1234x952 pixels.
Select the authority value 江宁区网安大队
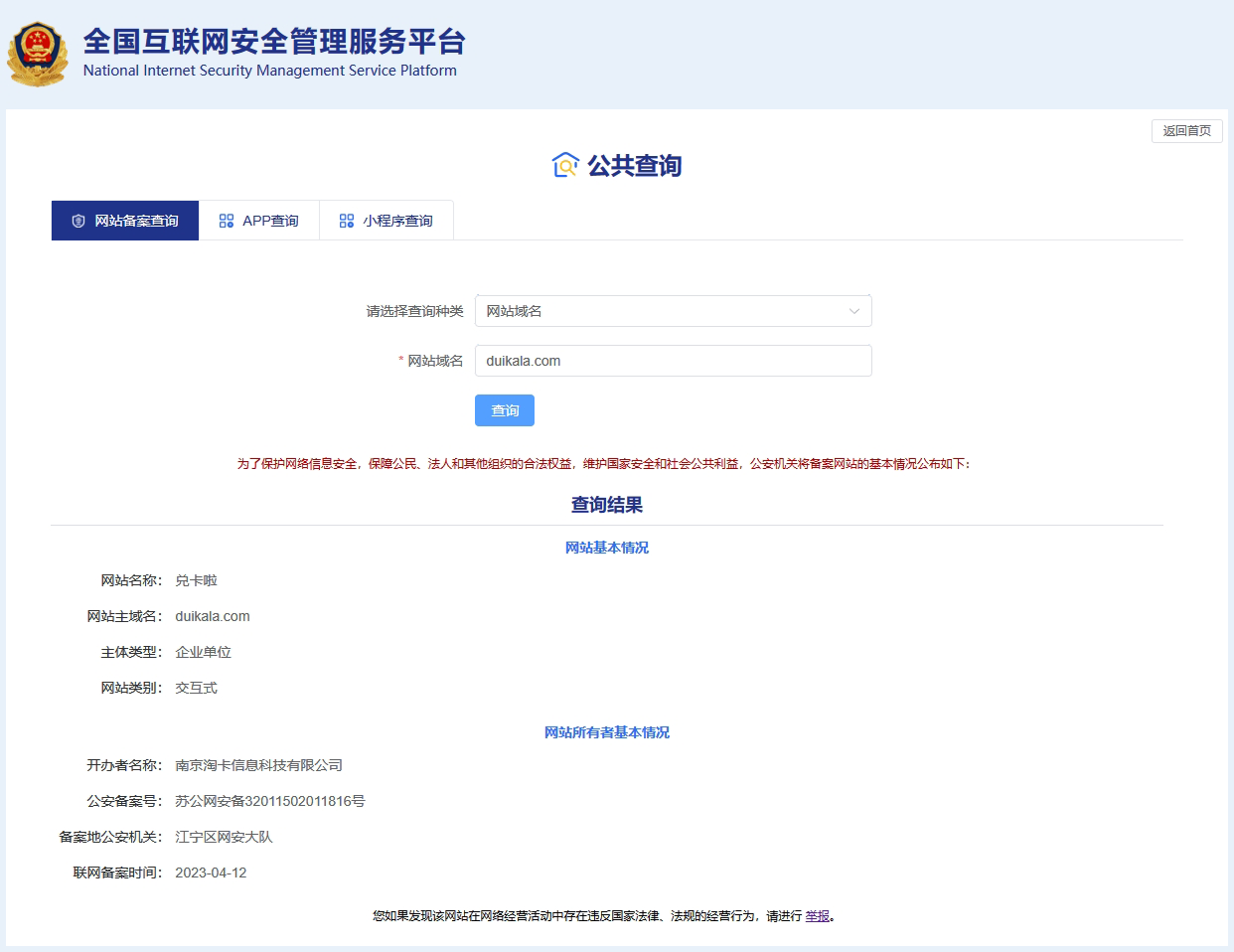coord(225,837)
